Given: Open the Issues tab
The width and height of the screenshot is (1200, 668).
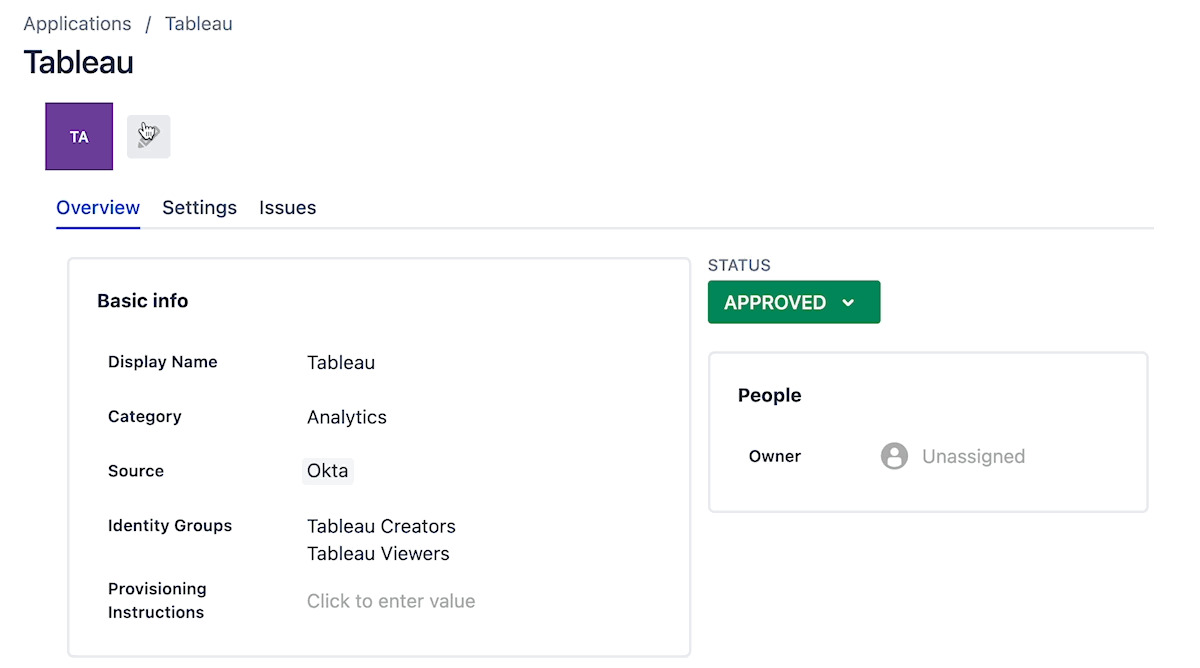Looking at the screenshot, I should (x=288, y=208).
